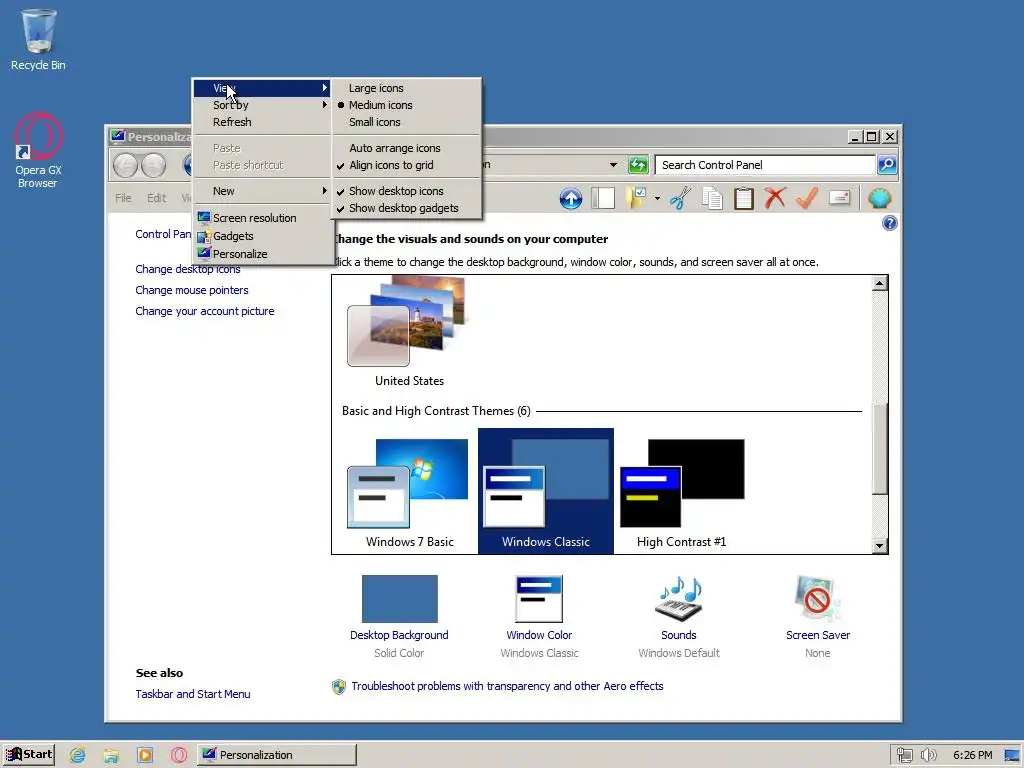
Task: Expand the New submenu
Action: [262, 191]
